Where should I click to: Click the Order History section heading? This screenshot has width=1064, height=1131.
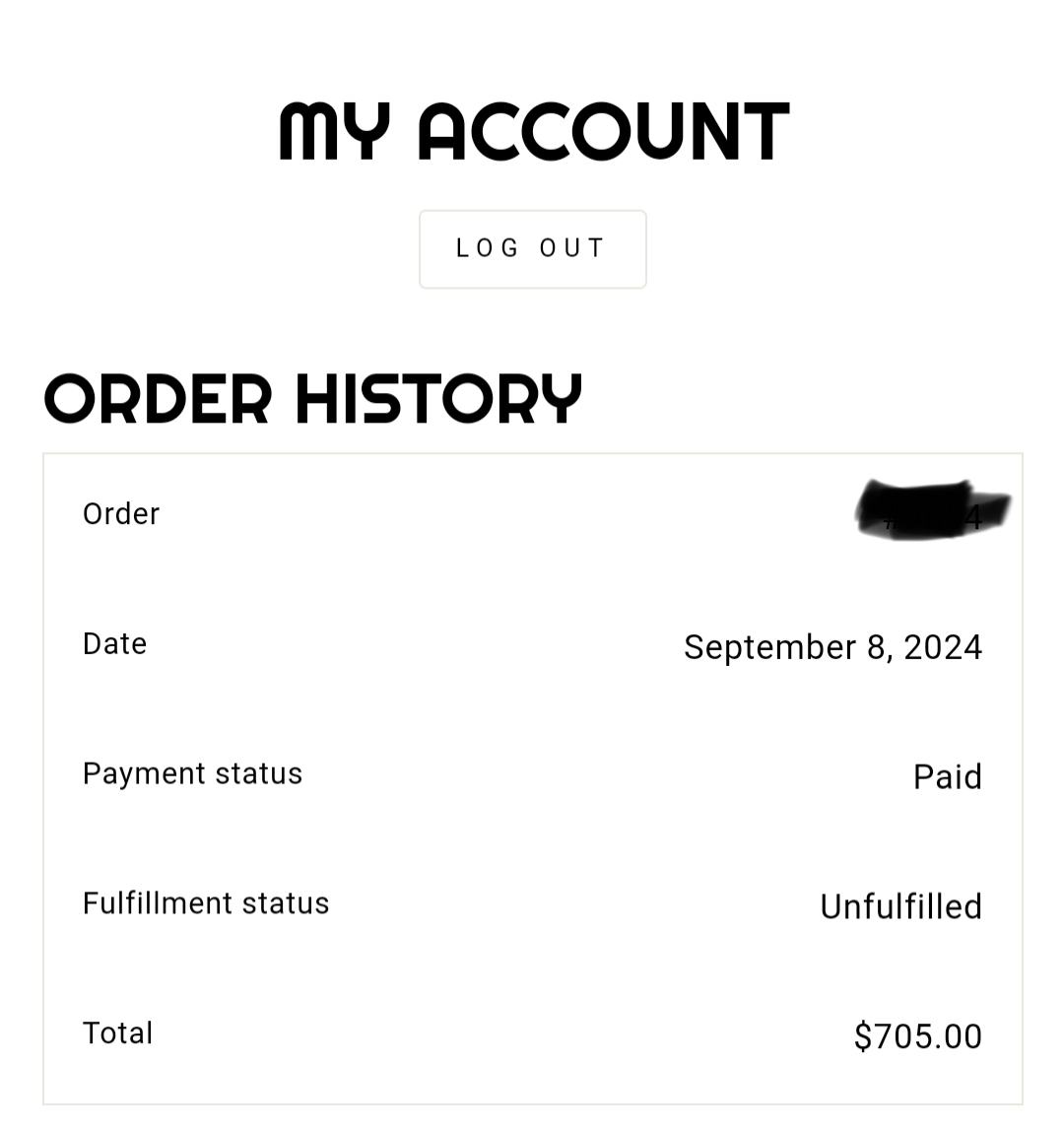coord(313,399)
